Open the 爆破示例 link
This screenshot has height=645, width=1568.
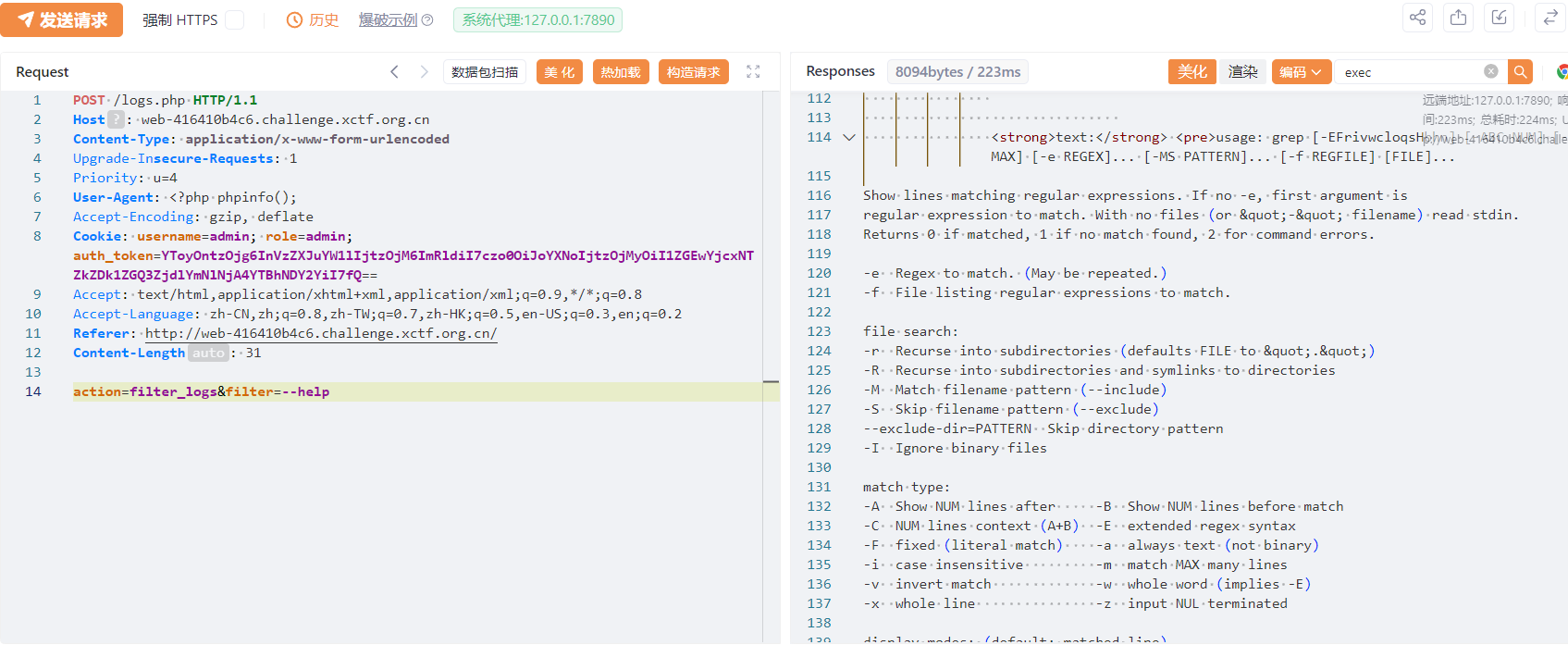[388, 20]
